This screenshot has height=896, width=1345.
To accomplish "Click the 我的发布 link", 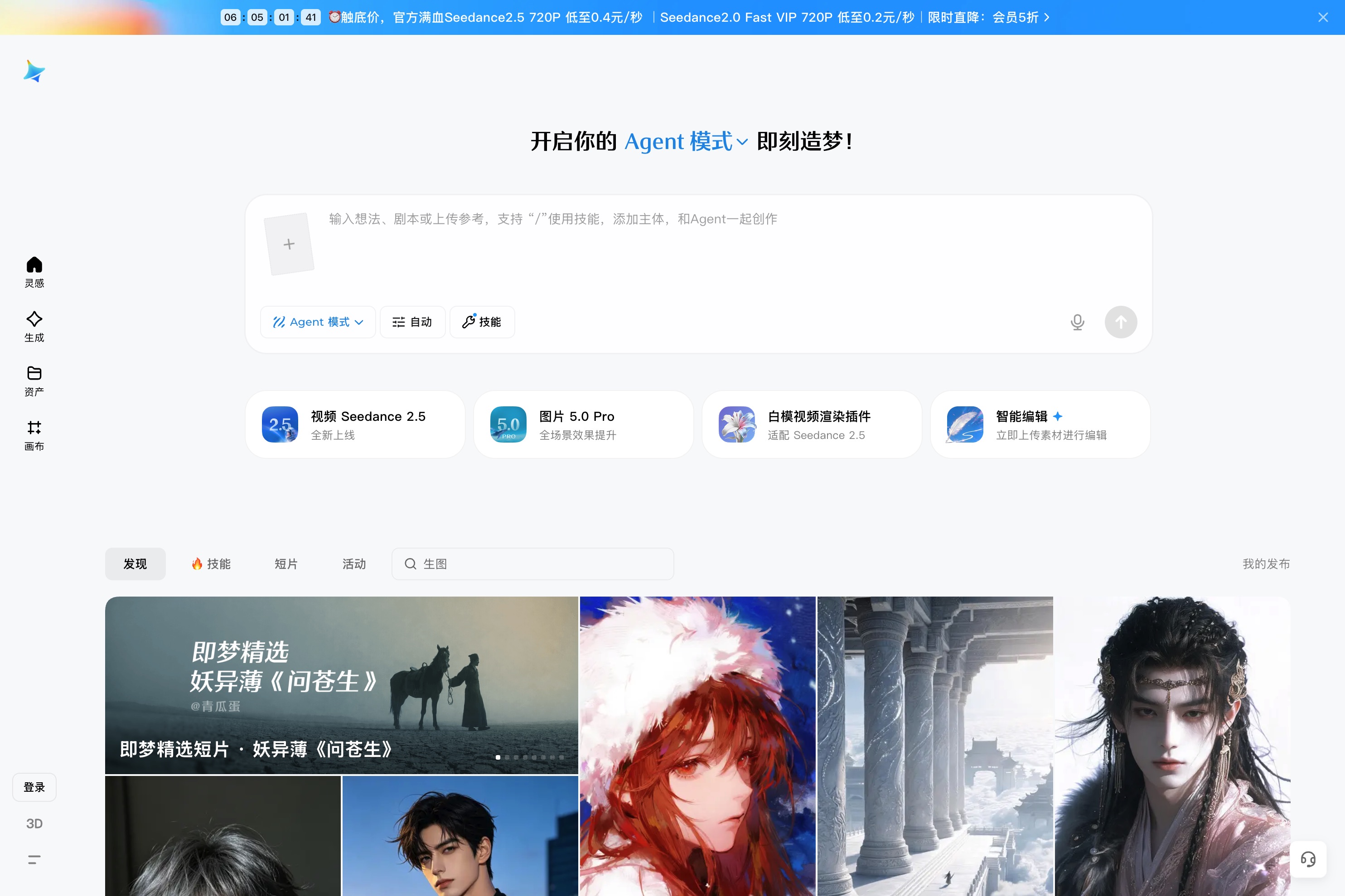I will coord(1266,564).
